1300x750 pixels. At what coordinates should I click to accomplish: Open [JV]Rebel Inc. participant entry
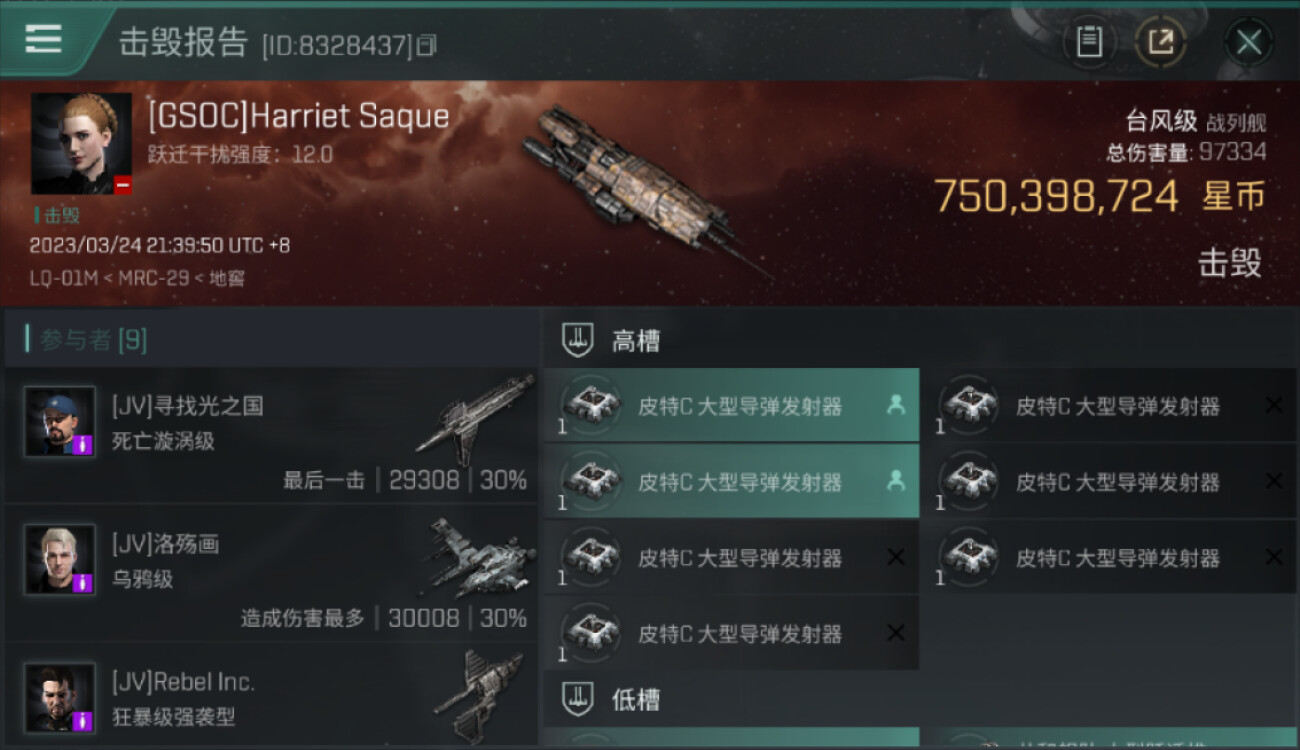pyautogui.click(x=272, y=696)
